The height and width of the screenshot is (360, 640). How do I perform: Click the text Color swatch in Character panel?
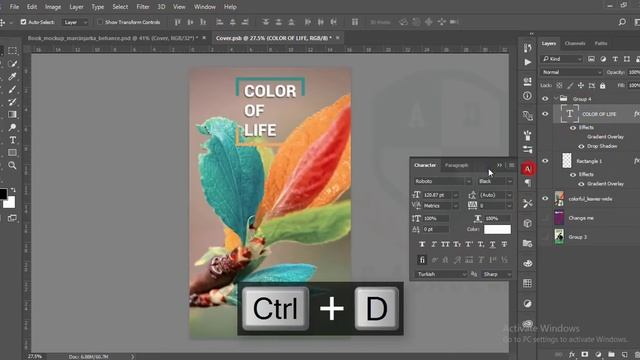pos(497,229)
